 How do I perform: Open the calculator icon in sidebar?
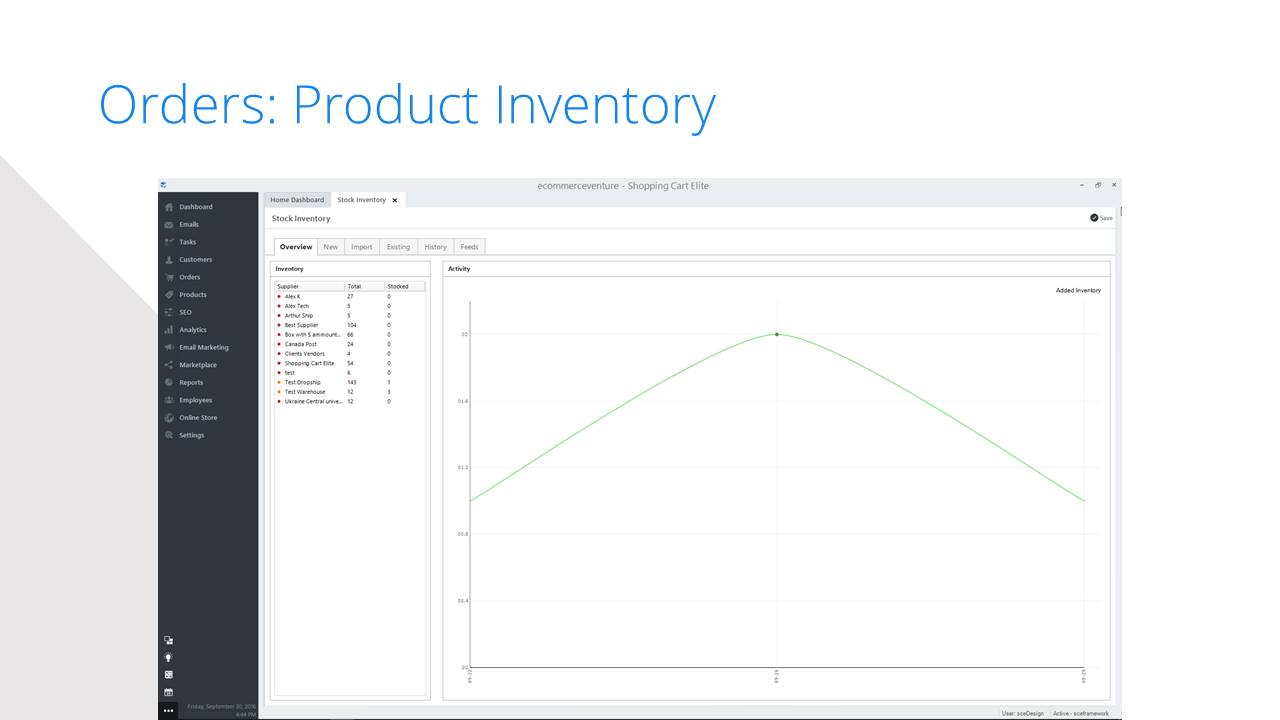point(168,675)
